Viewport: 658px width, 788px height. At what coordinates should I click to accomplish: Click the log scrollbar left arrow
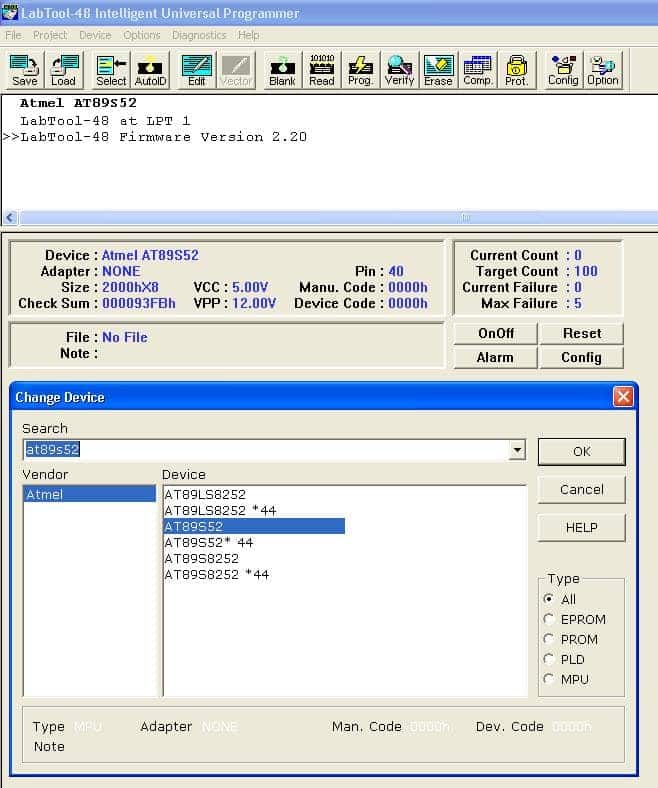point(10,218)
